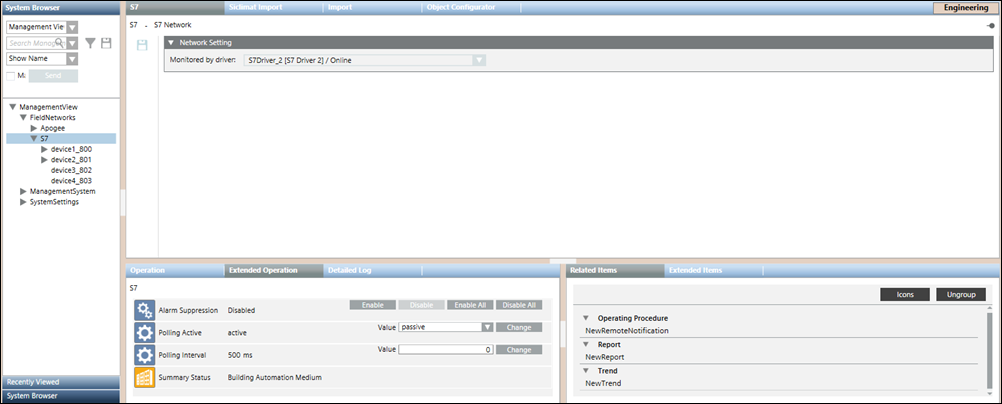Open the Show Name dropdown
The image size is (1002, 404).
(x=72, y=59)
